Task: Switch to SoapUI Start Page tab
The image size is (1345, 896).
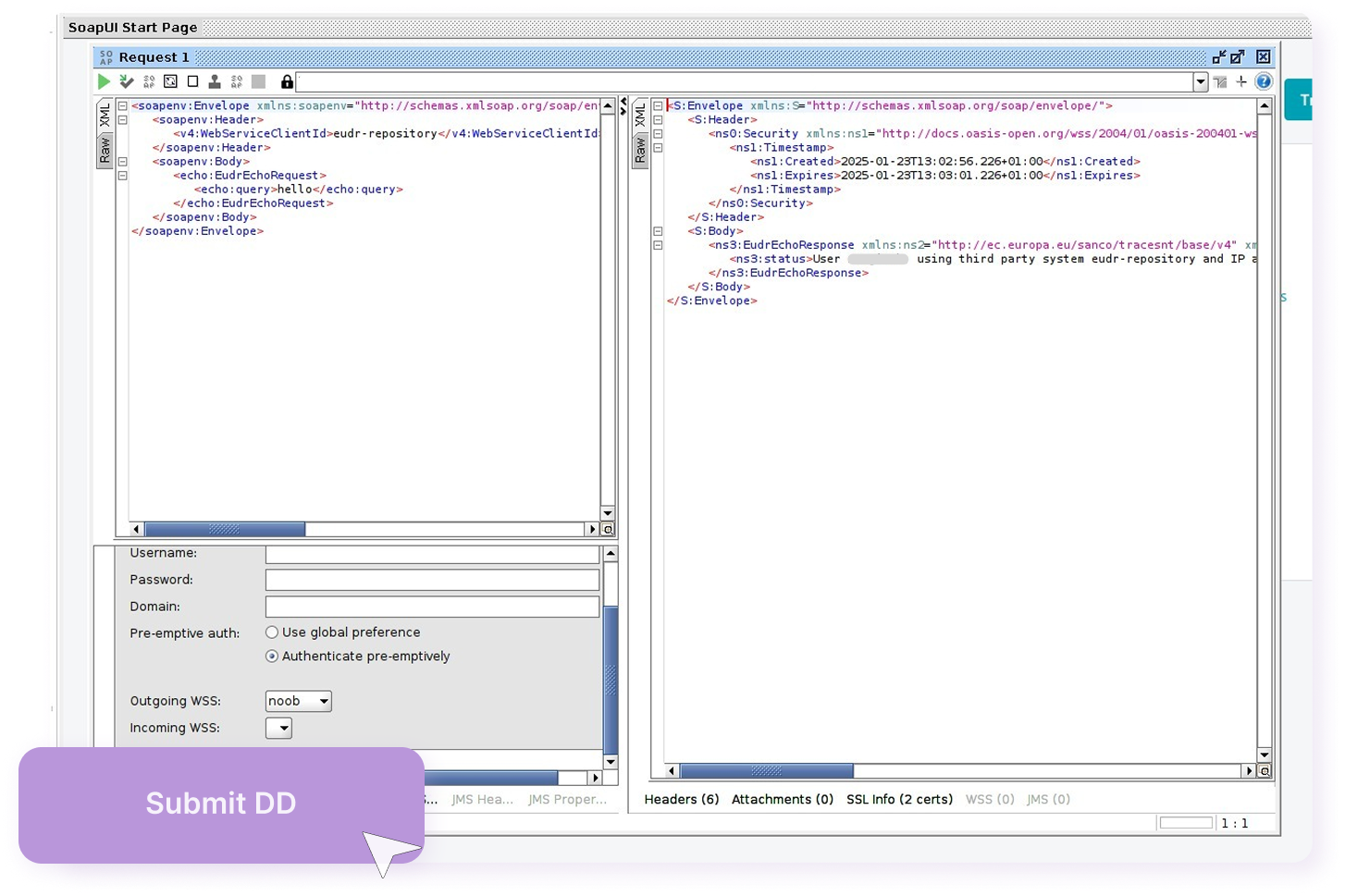Action: click(132, 28)
